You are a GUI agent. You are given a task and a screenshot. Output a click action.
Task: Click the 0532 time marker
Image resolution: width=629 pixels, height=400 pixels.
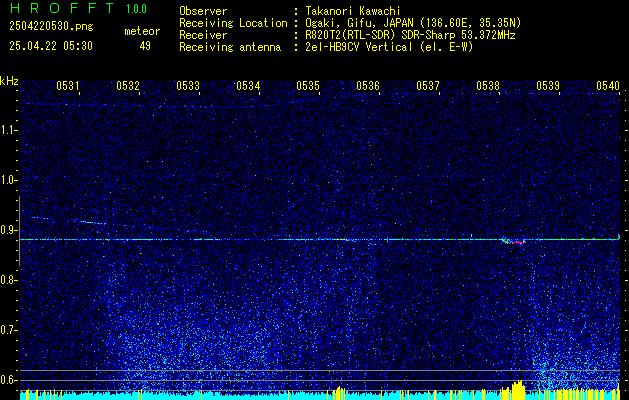pos(128,85)
